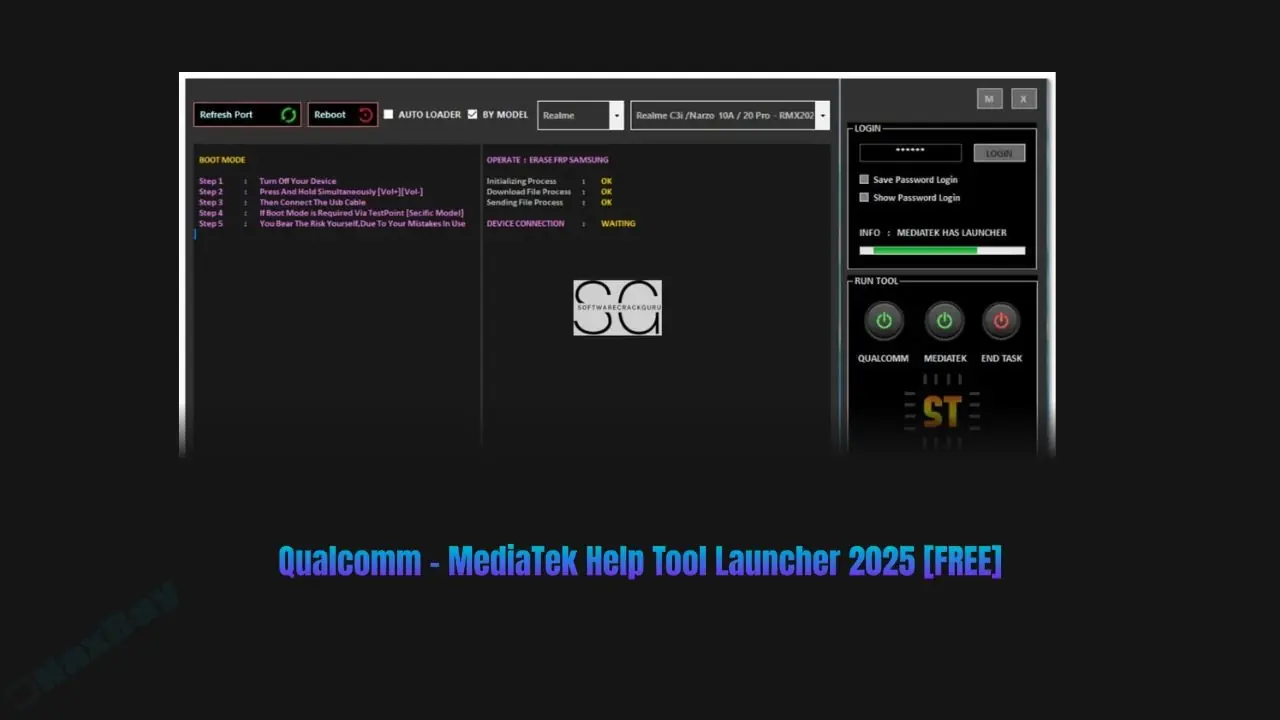Click the Reboot button
This screenshot has width=1280, height=720.
[343, 115]
